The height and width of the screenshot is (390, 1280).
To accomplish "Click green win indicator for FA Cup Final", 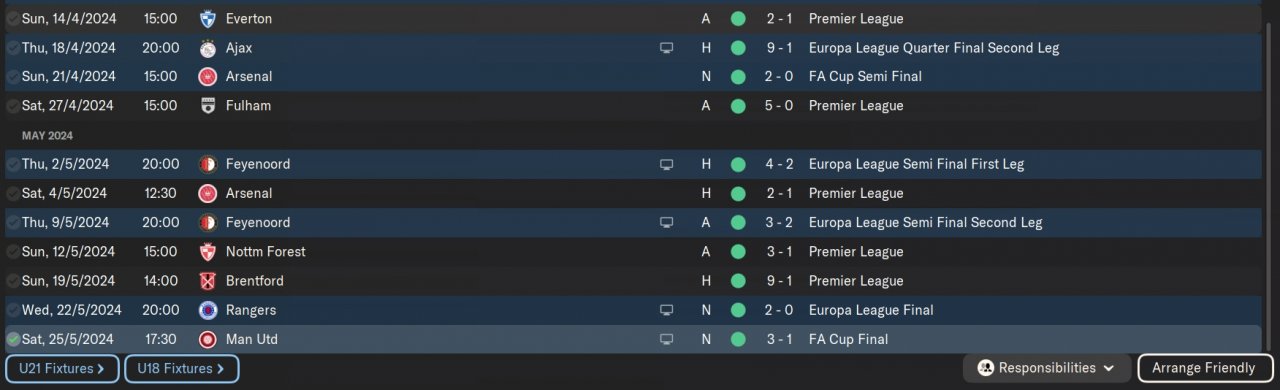I will click(738, 339).
